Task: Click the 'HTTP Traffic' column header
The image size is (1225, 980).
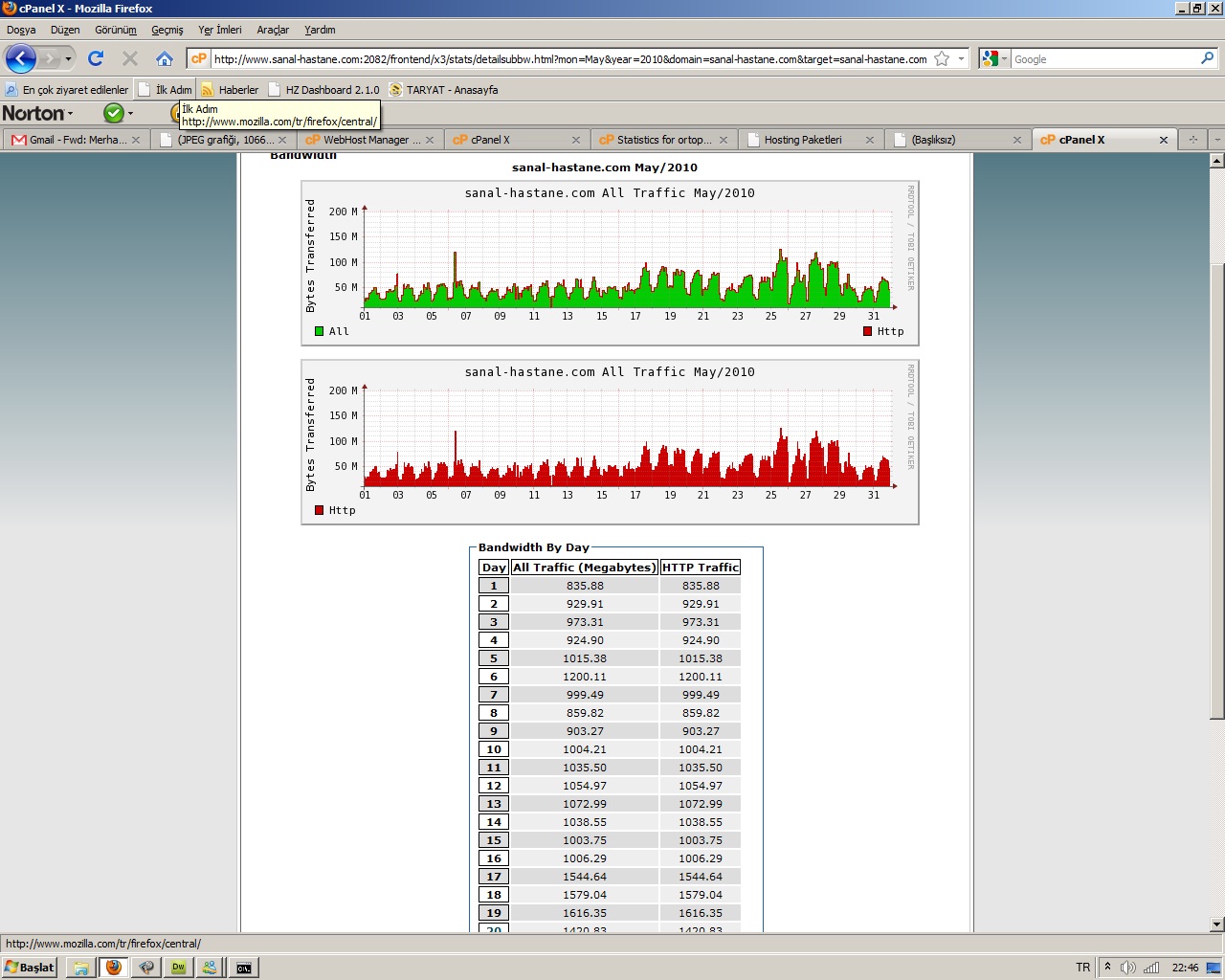Action: [701, 568]
